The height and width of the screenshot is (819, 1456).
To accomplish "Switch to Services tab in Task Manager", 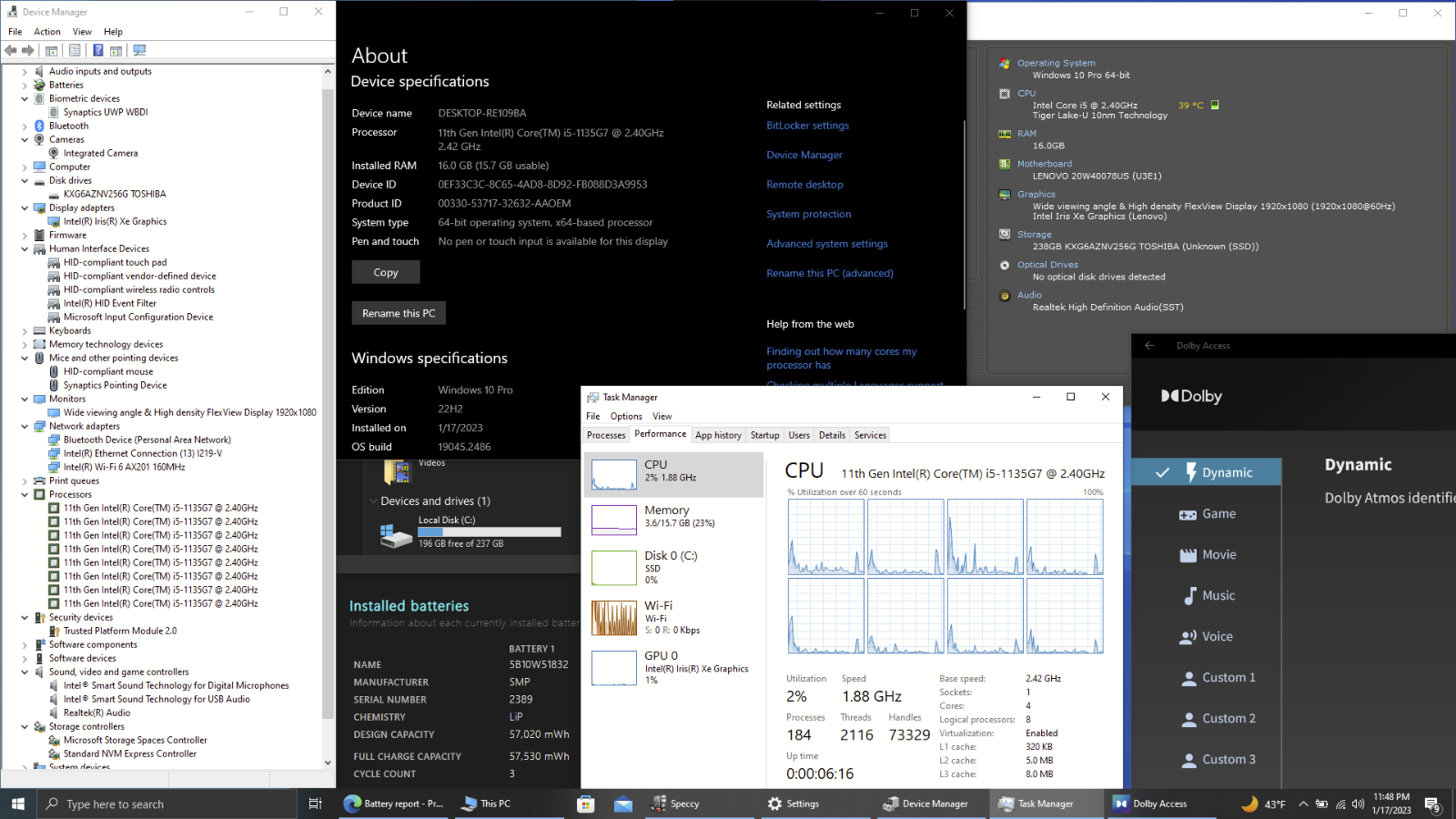I will 870,436.
